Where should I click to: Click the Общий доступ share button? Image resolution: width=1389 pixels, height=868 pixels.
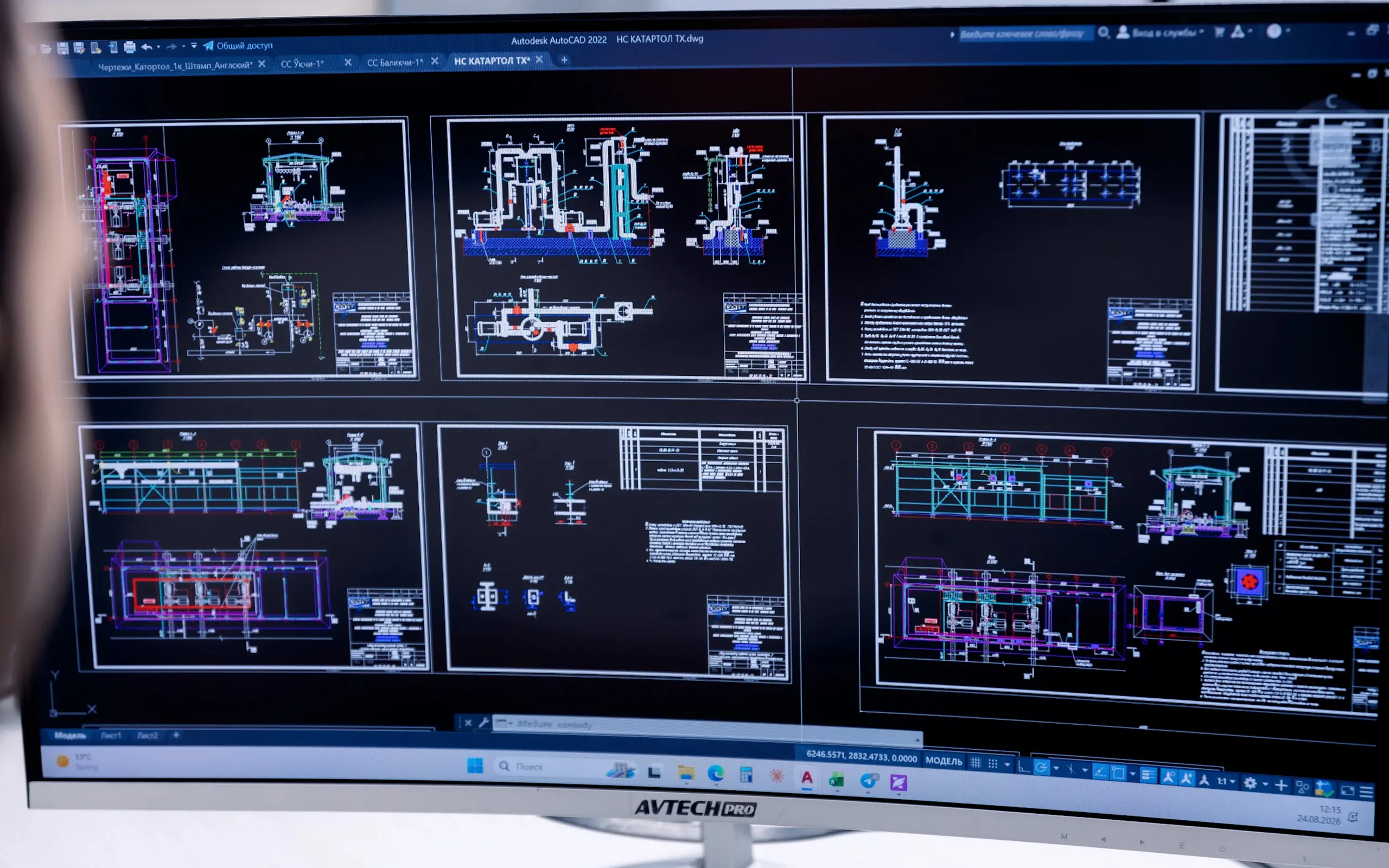pos(238,46)
